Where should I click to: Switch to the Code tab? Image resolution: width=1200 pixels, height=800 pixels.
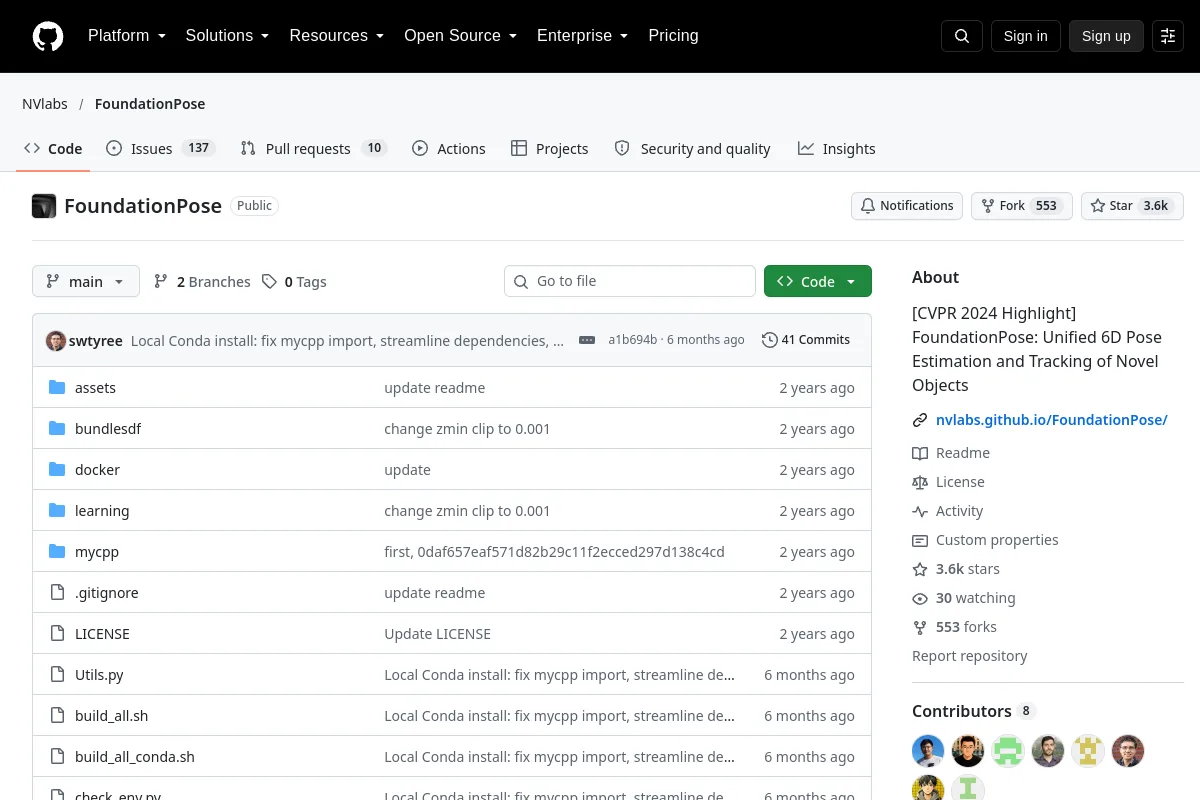pos(53,149)
